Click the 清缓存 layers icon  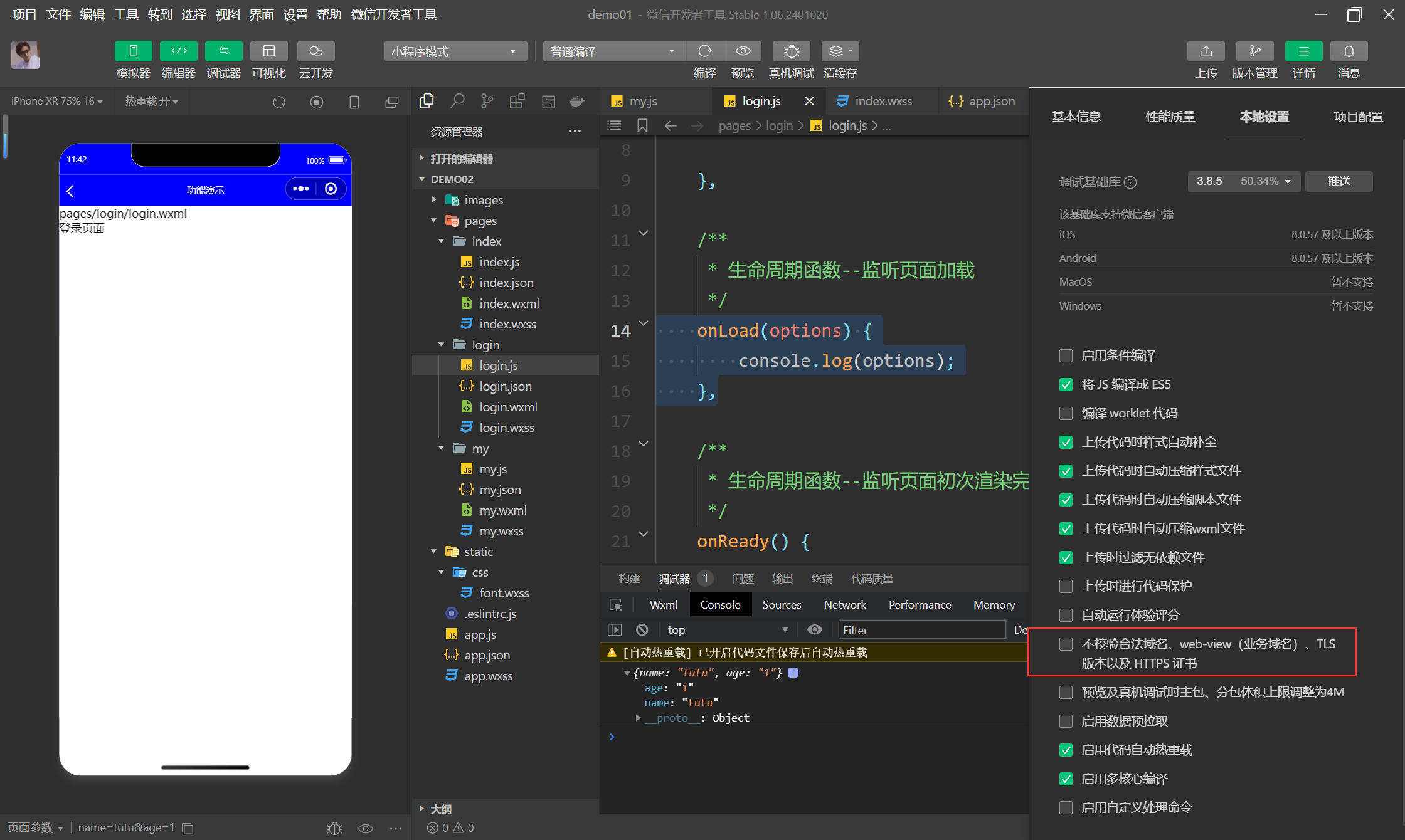839,51
